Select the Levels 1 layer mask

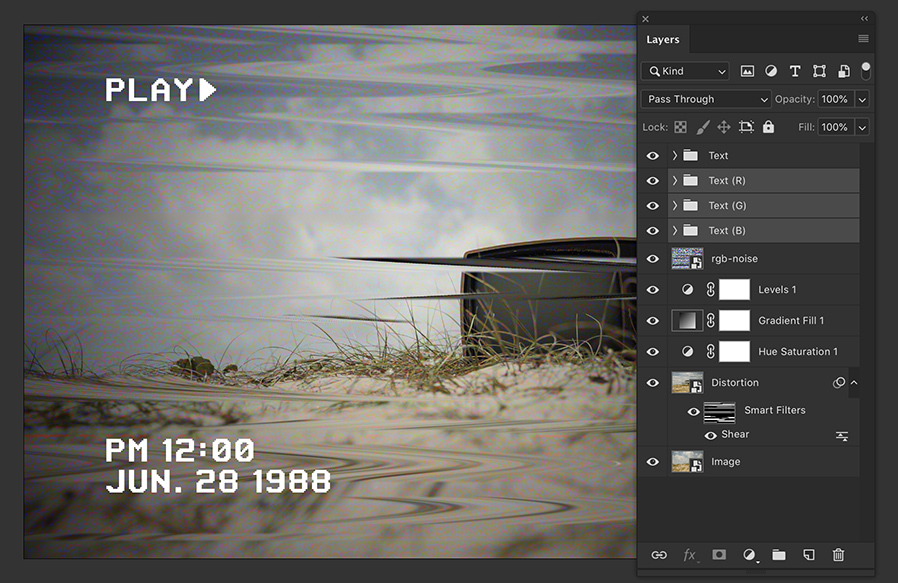734,290
